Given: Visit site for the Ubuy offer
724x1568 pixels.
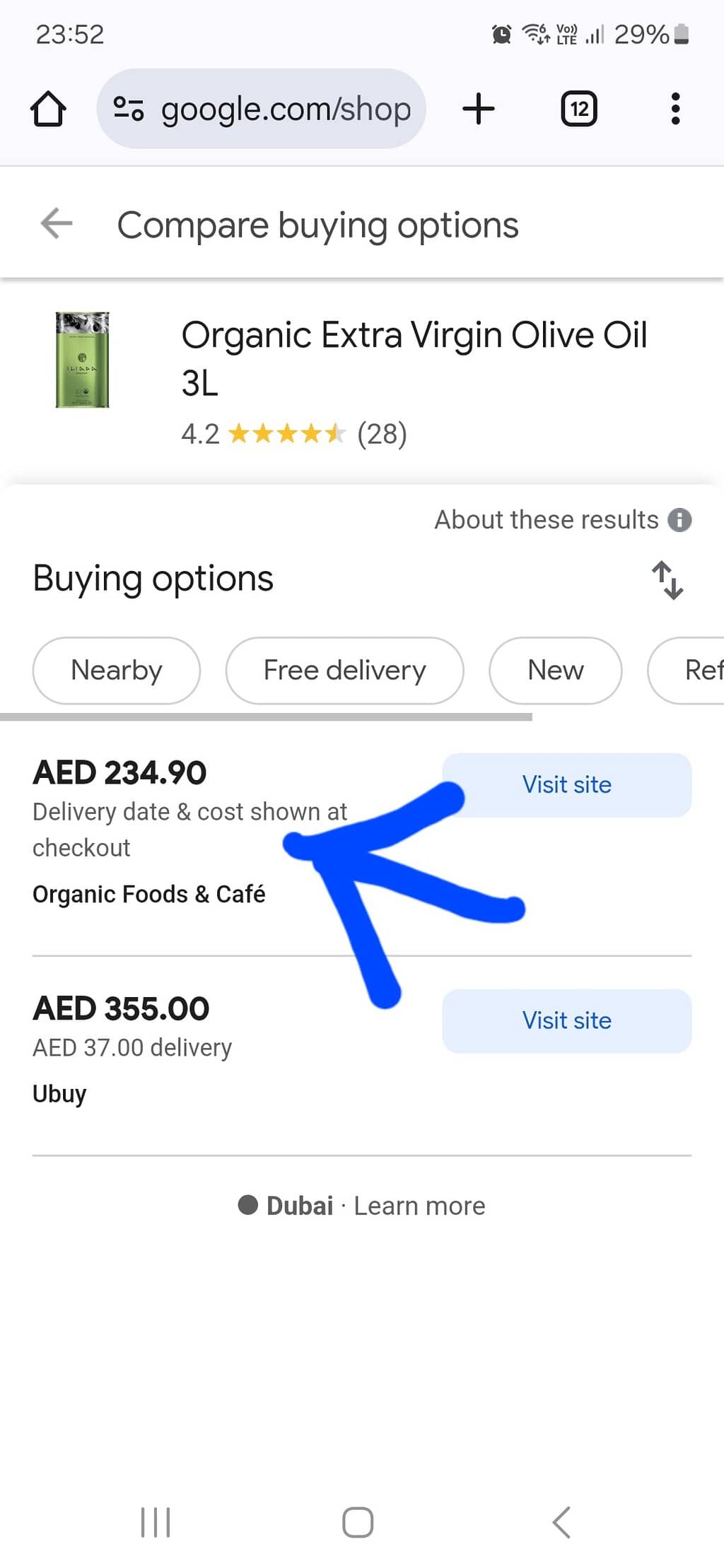Looking at the screenshot, I should 566,1021.
